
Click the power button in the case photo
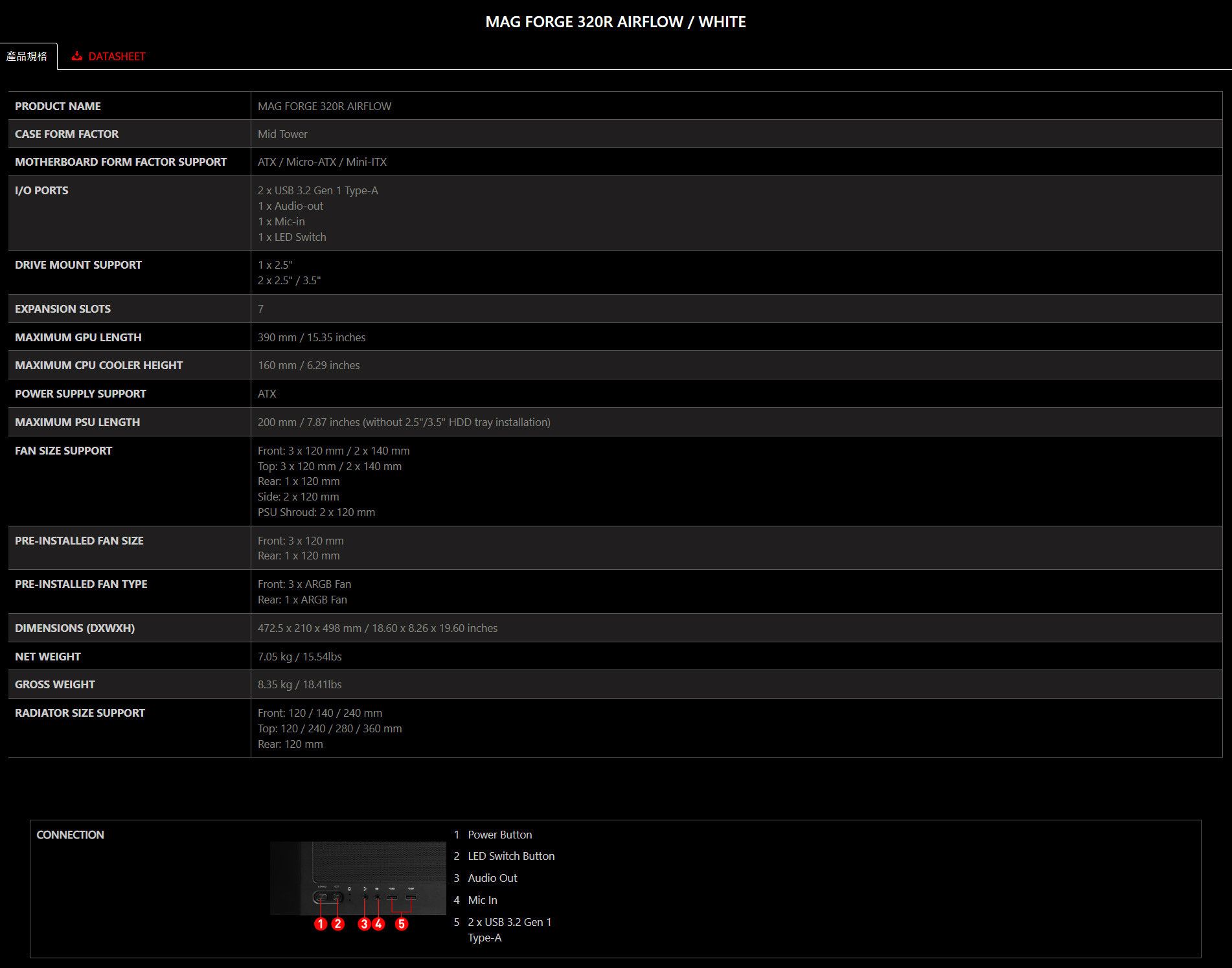[321, 897]
